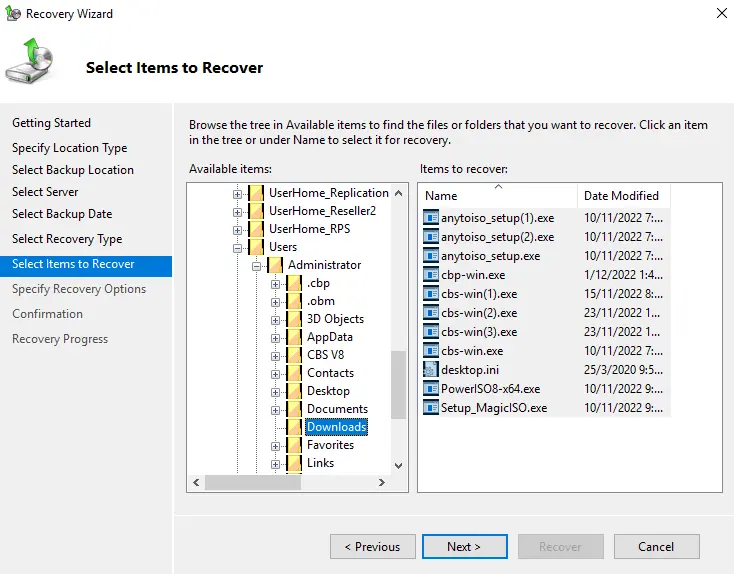This screenshot has height=574, width=734.
Task: Collapse the Users folder node
Action: tap(238, 247)
